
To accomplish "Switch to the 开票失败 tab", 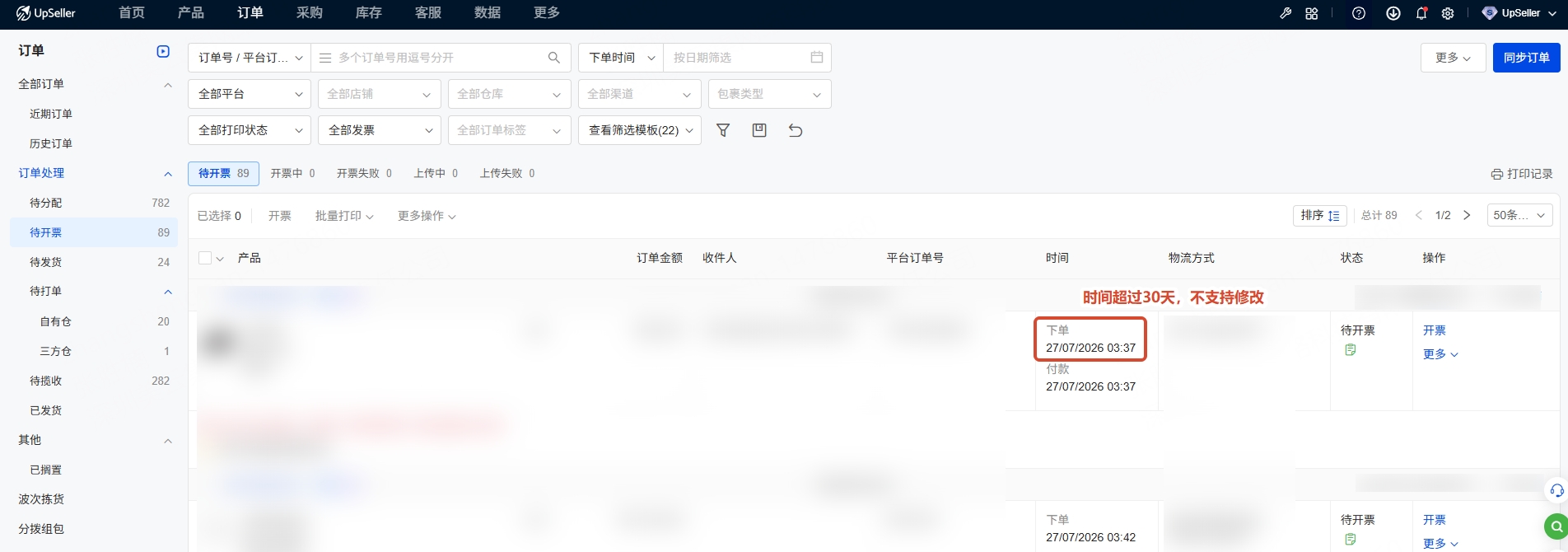I will point(364,174).
